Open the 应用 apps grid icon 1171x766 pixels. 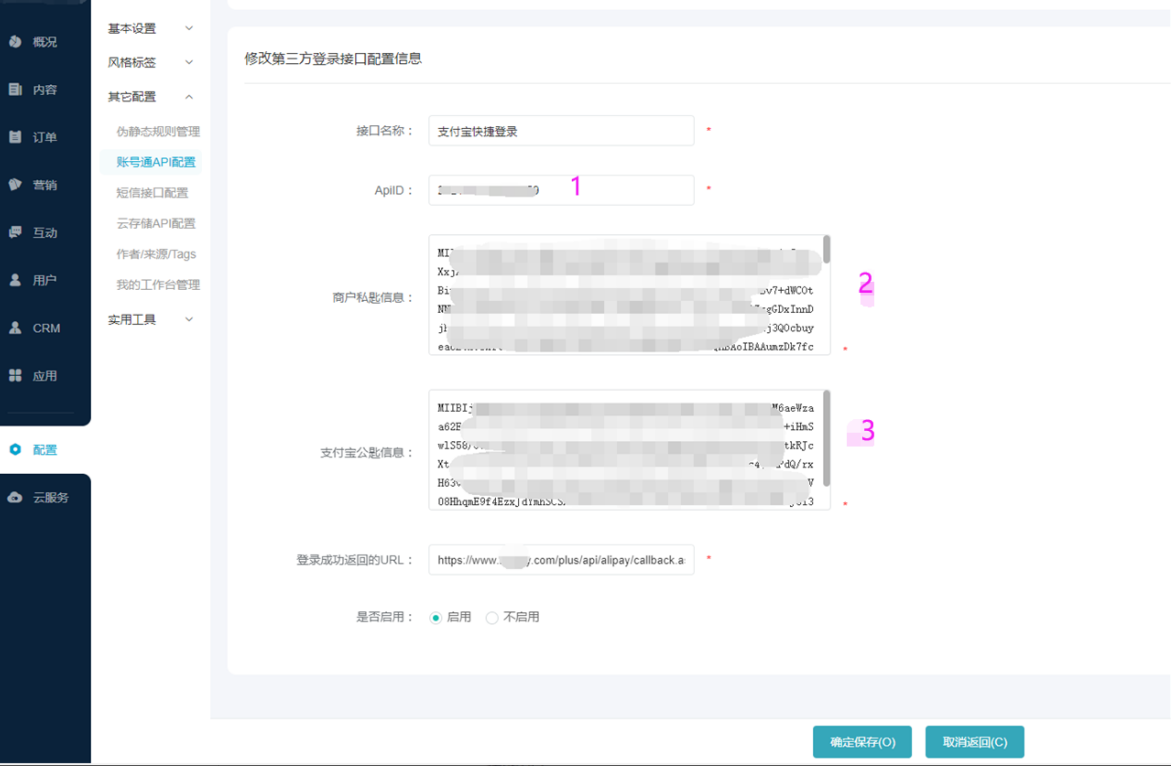[15, 376]
